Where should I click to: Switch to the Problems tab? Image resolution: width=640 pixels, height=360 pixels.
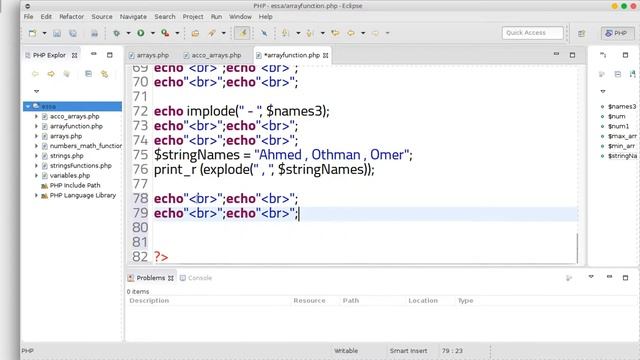tap(151, 278)
